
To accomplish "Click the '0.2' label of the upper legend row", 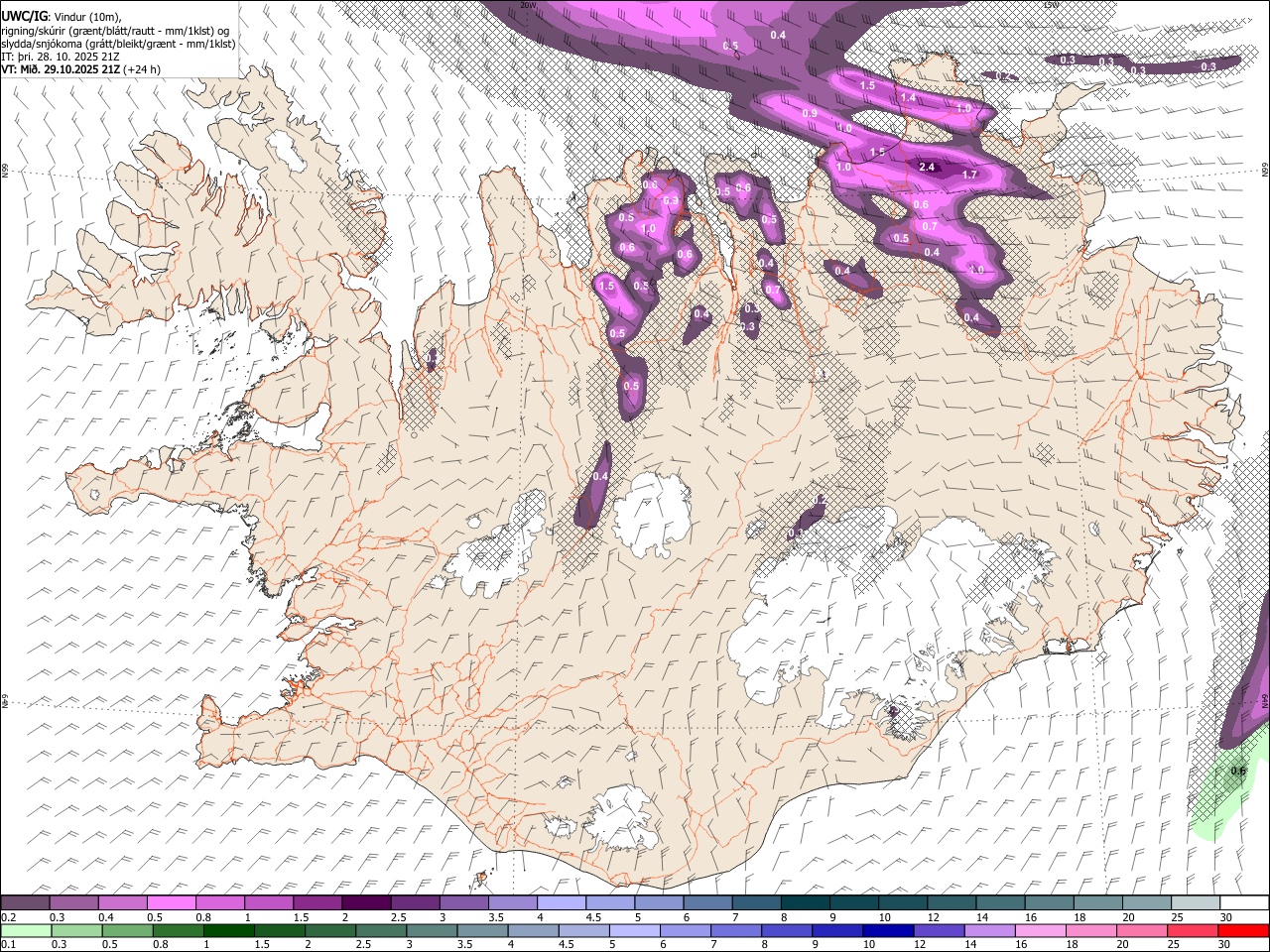I will coord(8,917).
